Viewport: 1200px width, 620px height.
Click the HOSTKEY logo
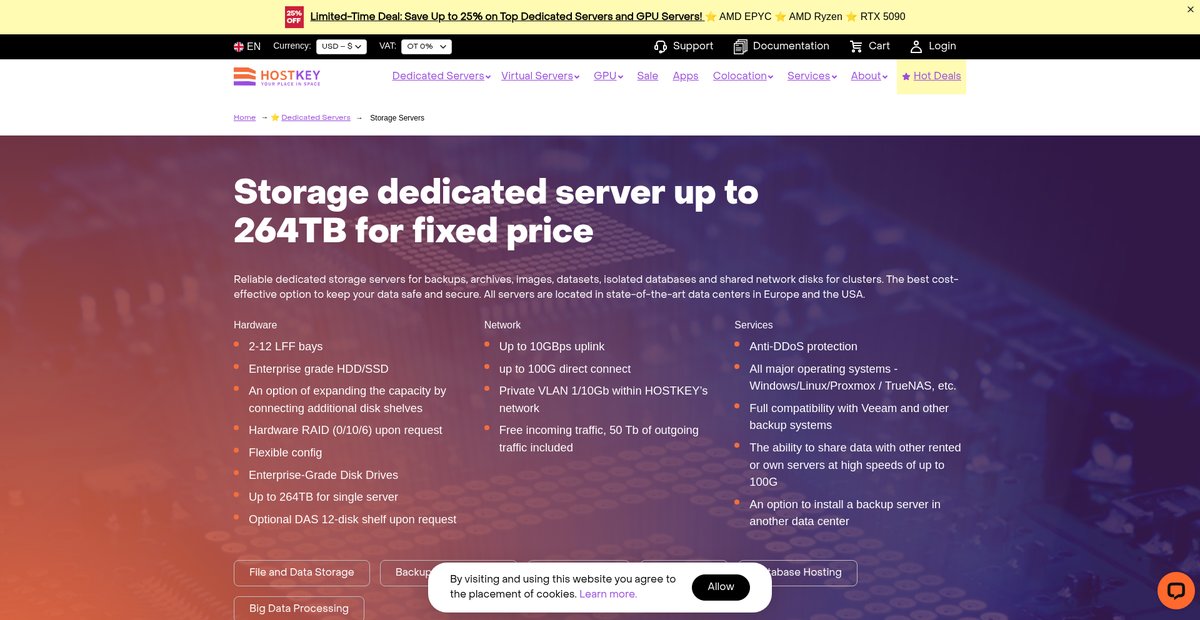(x=277, y=77)
